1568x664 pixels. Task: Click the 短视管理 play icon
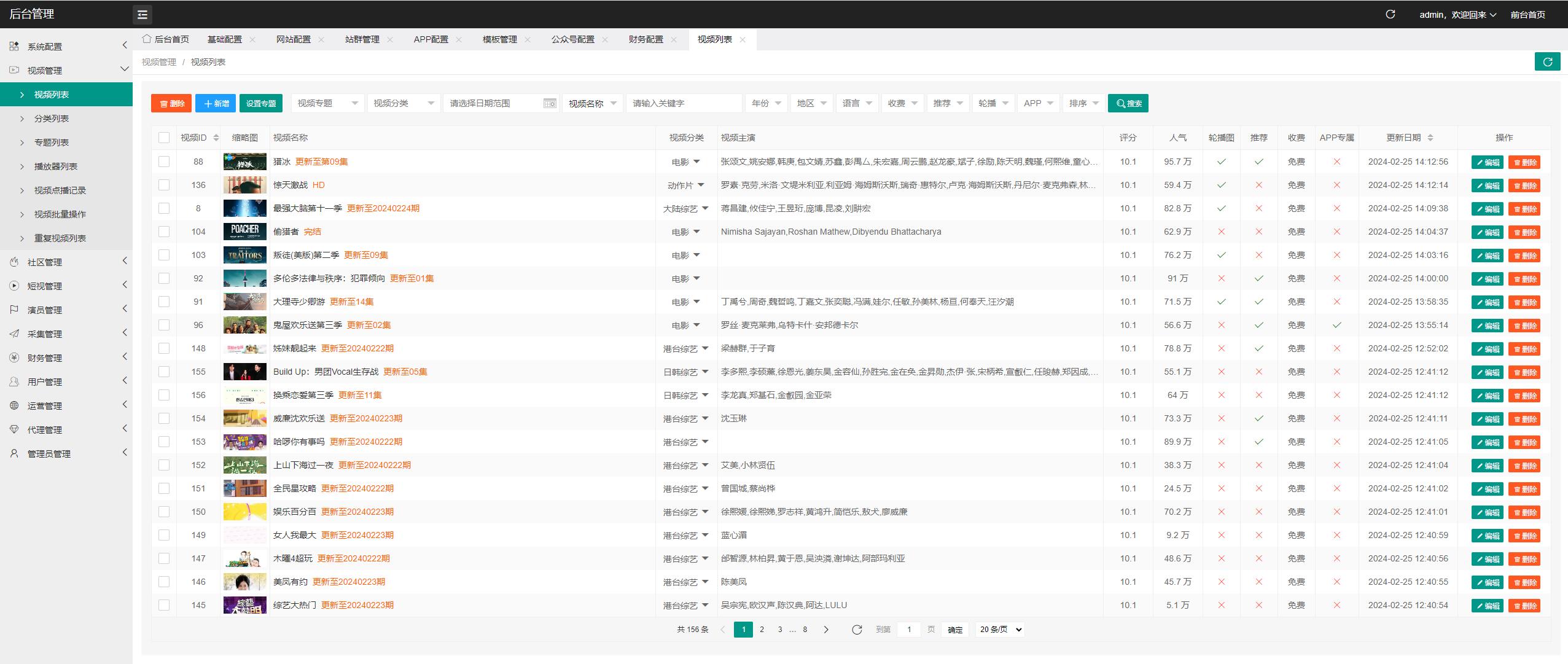[14, 286]
